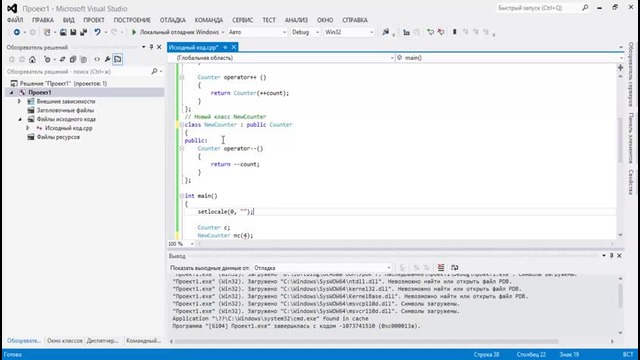Screen dimensions: 640x360
Task: Collapse the Проект1 project node arrow
Action: [x=11, y=93]
